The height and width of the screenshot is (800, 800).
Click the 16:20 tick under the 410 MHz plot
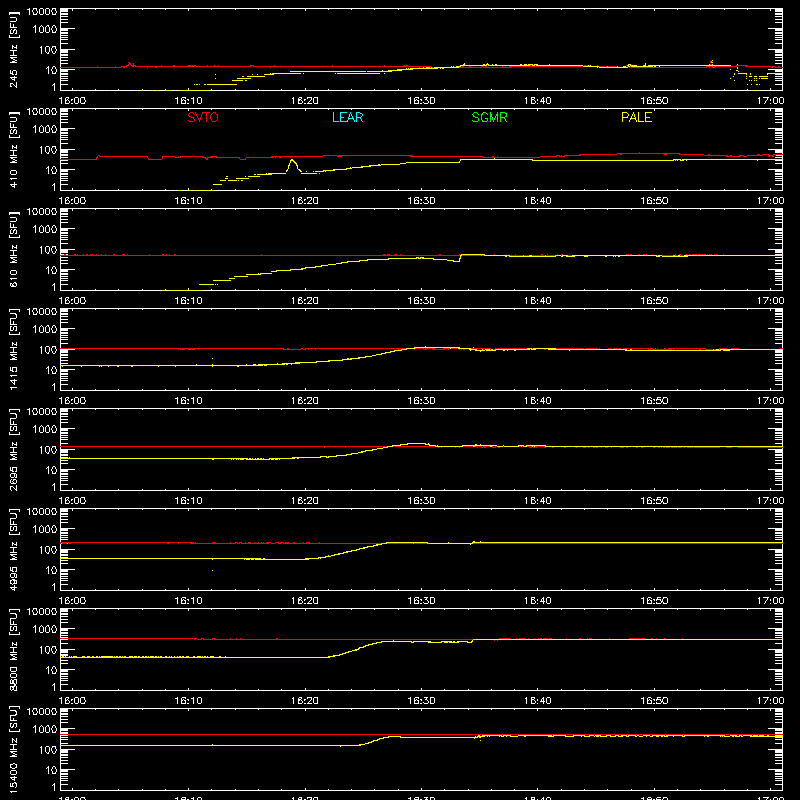[x=305, y=201]
